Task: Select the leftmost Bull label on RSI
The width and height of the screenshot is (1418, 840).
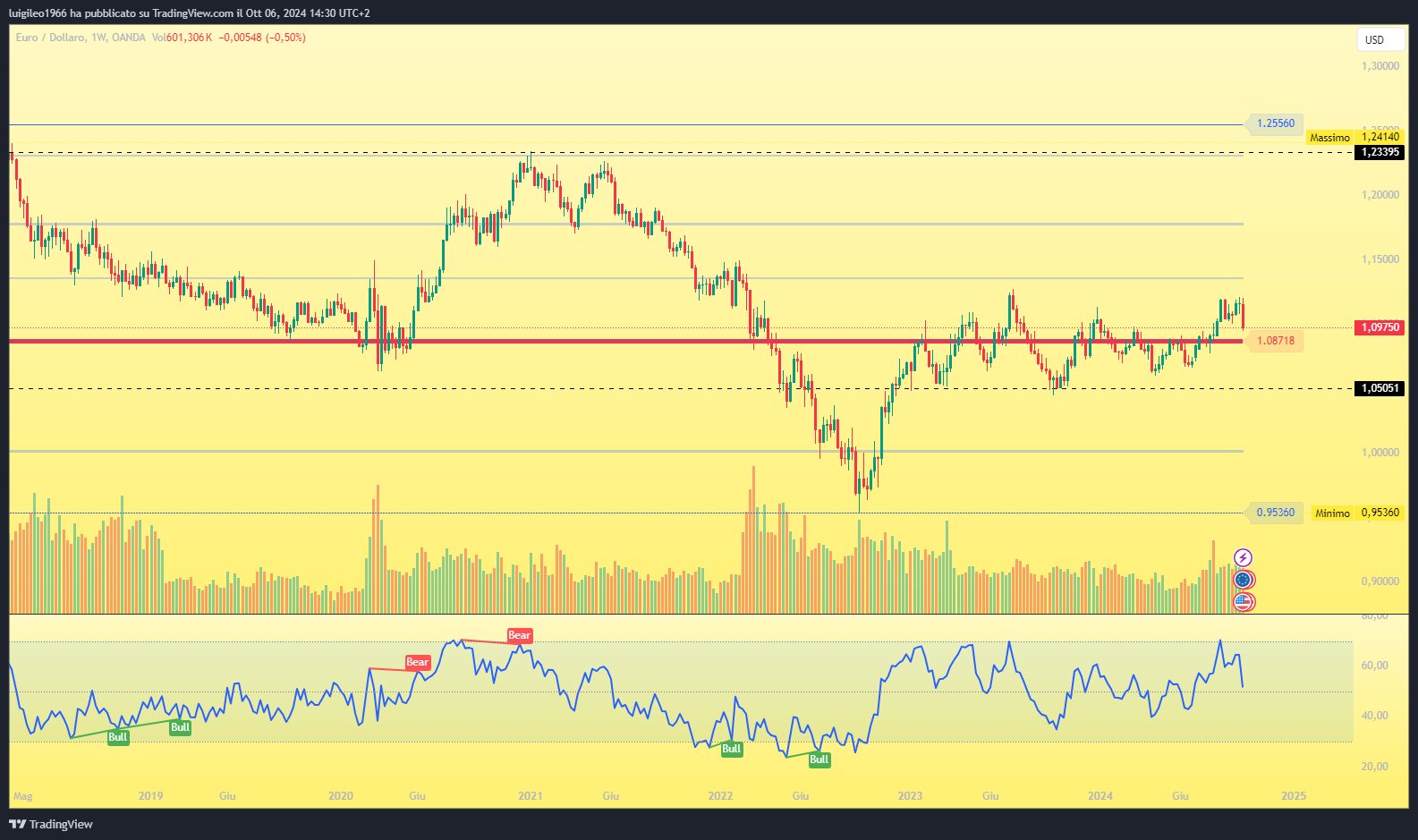Action: pyautogui.click(x=118, y=738)
